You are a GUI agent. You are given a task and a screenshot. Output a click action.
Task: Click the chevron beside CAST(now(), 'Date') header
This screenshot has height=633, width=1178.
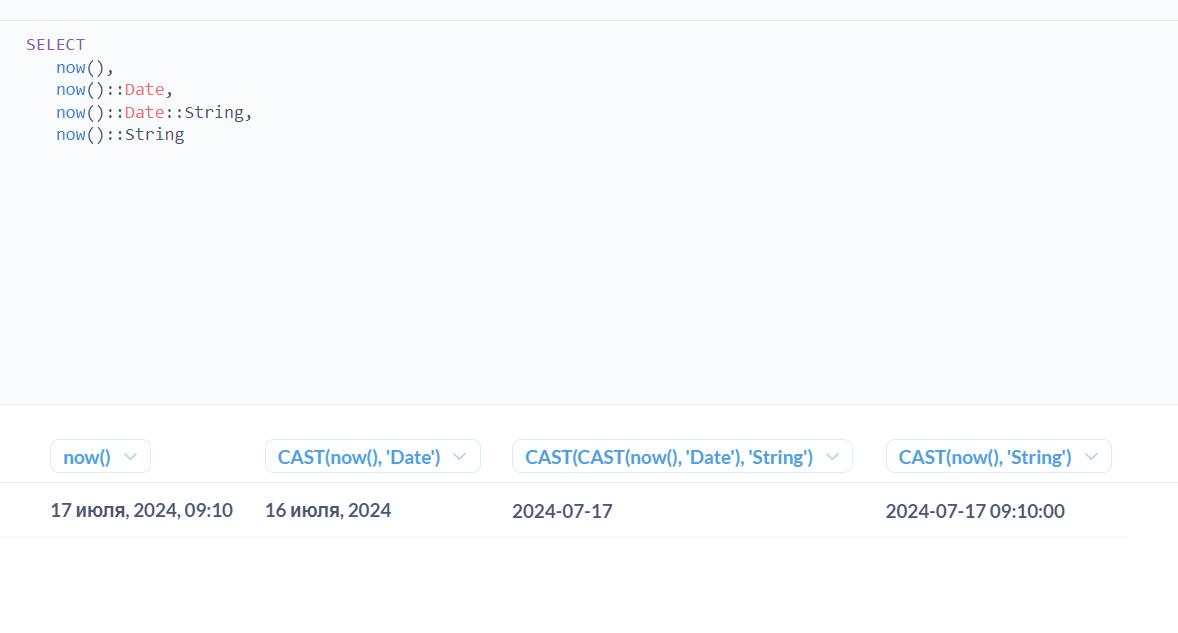pos(459,457)
